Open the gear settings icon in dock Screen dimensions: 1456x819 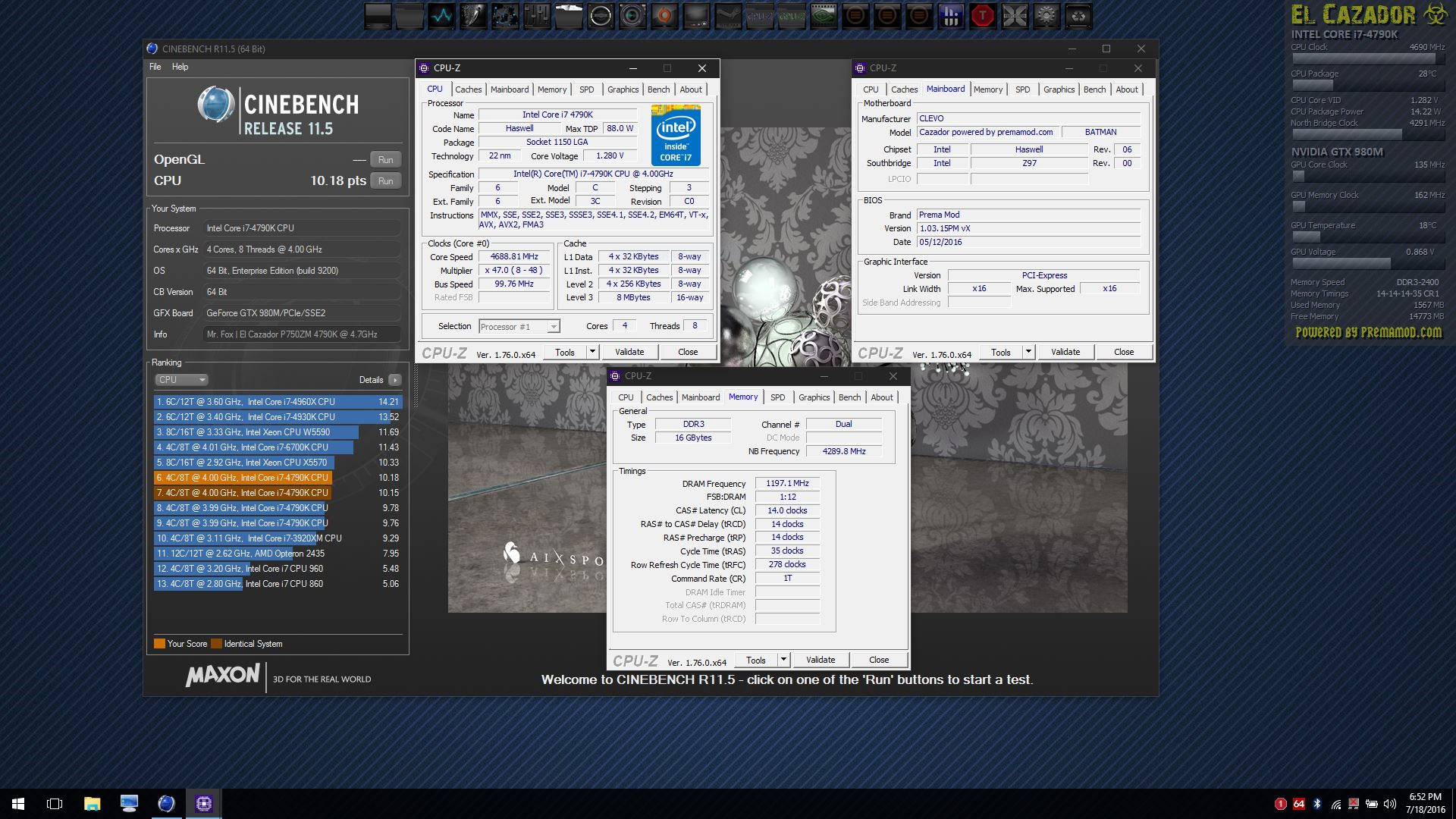[x=1046, y=15]
